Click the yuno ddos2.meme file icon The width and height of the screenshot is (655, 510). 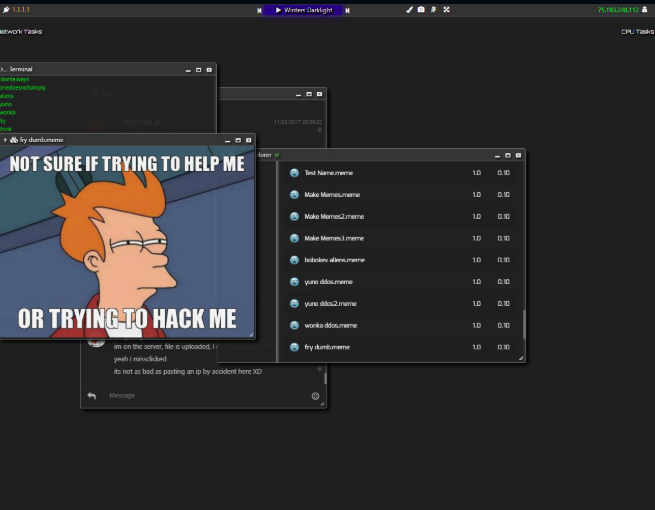coord(294,304)
